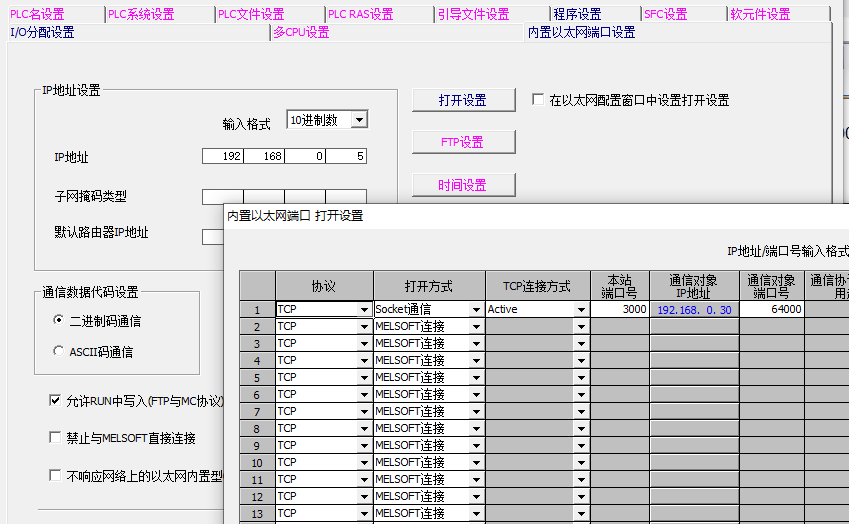This screenshot has width=849, height=524.
Task: Expand row 1 Socket通信 打开方式 dropdown
Action: (477, 310)
